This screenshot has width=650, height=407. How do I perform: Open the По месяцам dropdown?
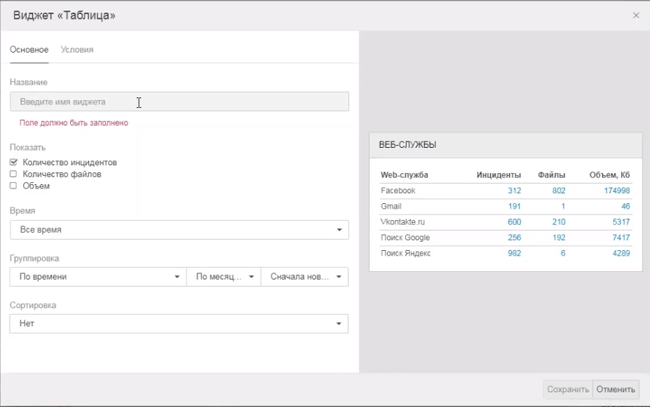pyautogui.click(x=223, y=277)
